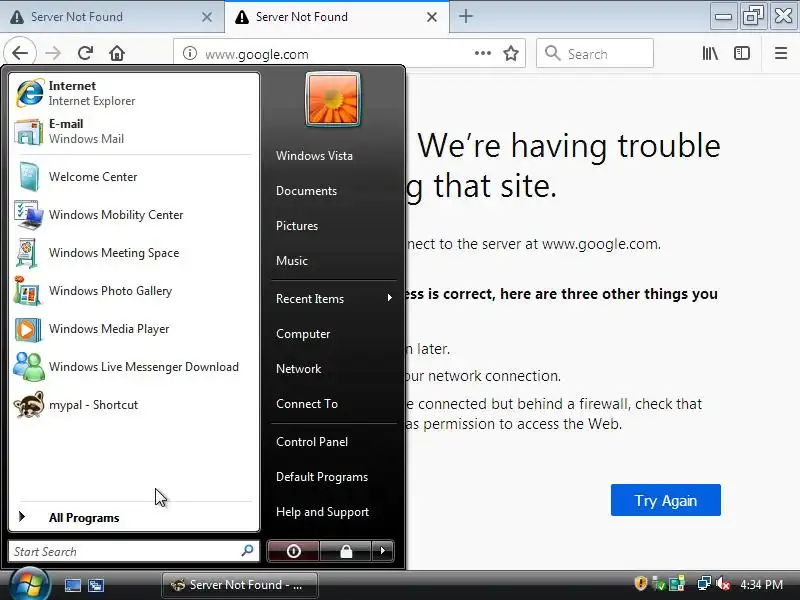800x600 pixels.
Task: Open Internet Explorer from Start menu
Action: point(134,93)
